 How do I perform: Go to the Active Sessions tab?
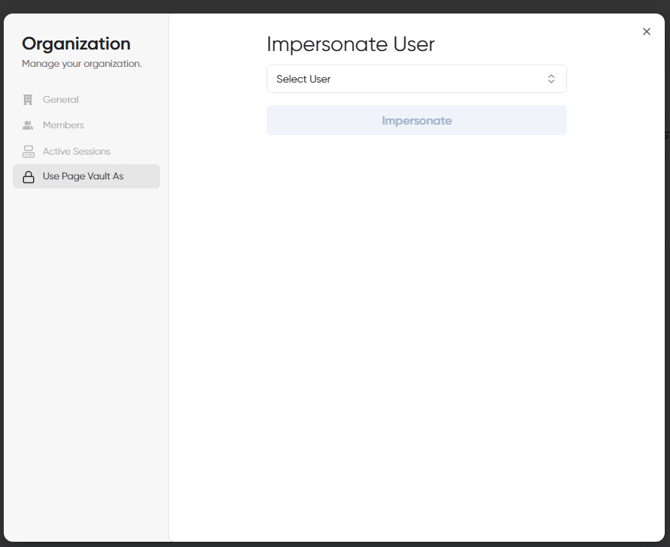(86, 151)
